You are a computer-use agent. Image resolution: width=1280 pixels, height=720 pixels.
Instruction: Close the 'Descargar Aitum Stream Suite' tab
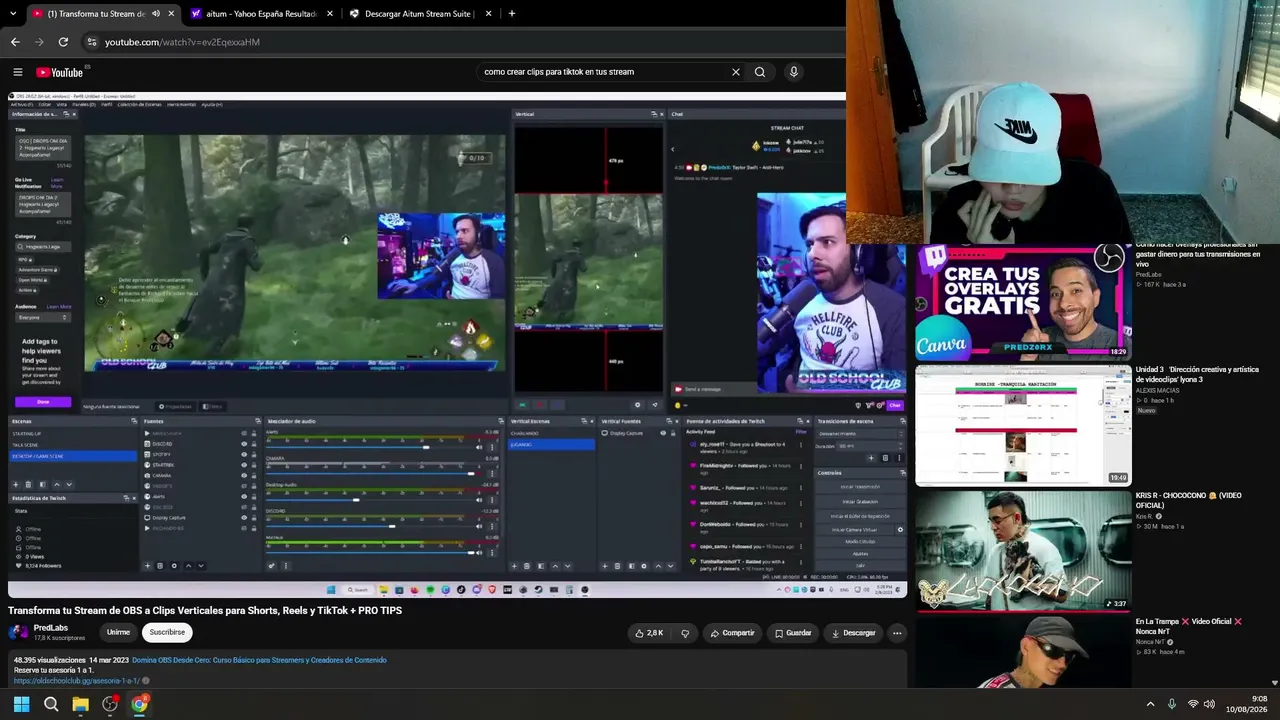tap(488, 14)
